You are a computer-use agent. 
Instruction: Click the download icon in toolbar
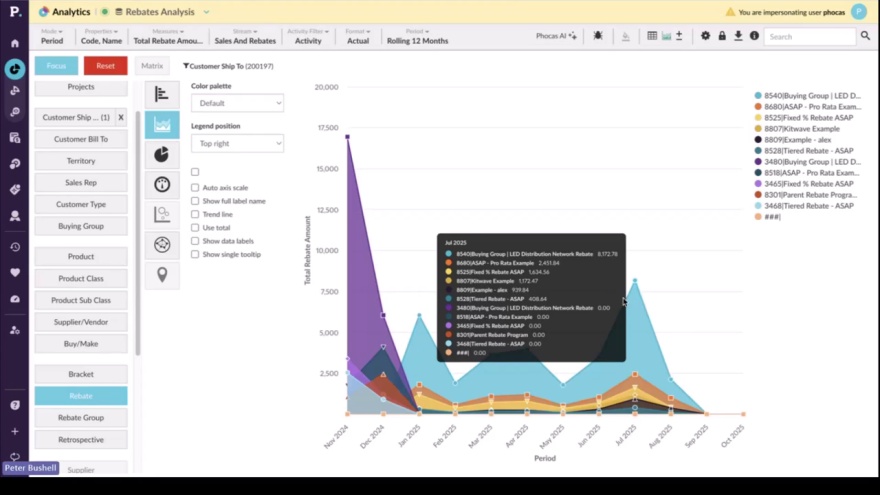click(x=738, y=36)
